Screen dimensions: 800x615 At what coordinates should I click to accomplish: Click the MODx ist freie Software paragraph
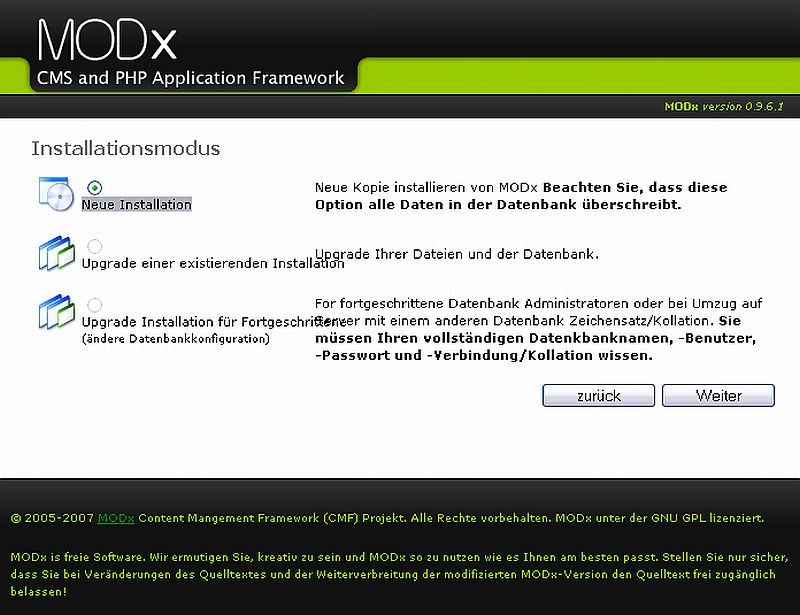399,574
